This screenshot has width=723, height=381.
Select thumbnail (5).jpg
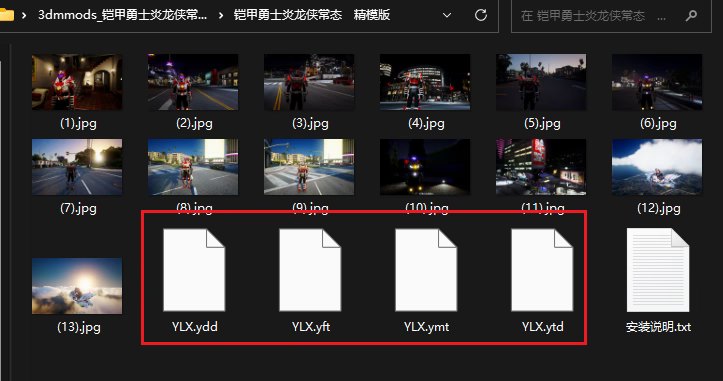coord(541,82)
